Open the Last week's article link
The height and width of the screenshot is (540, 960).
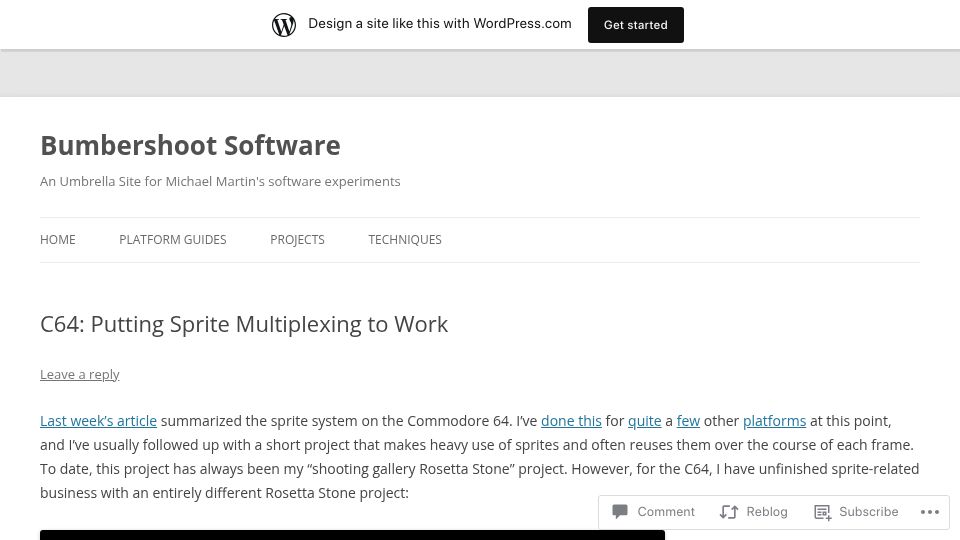pyautogui.click(x=99, y=421)
